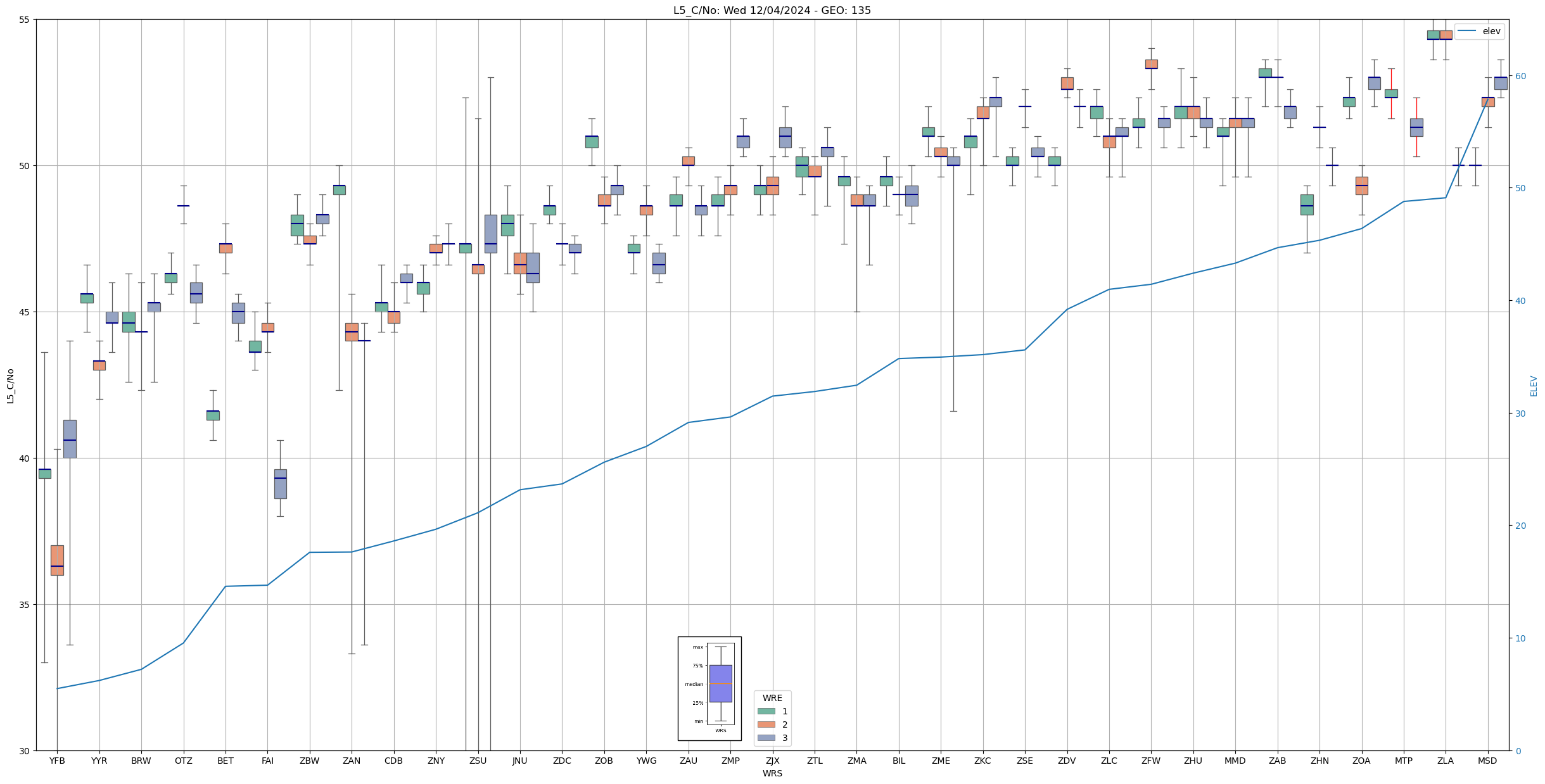
Task: Click the orange WRE 2 legend swatch
Action: [766, 724]
